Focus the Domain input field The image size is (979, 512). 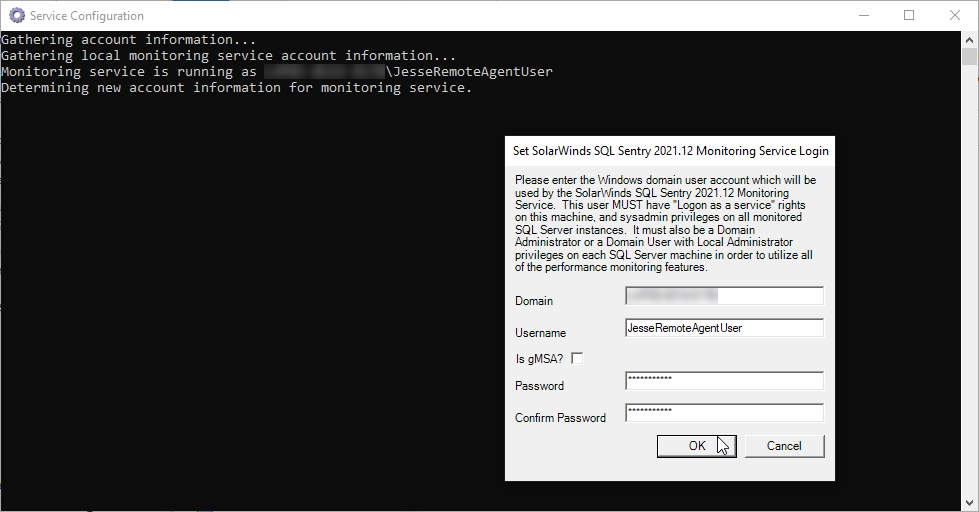click(x=724, y=296)
